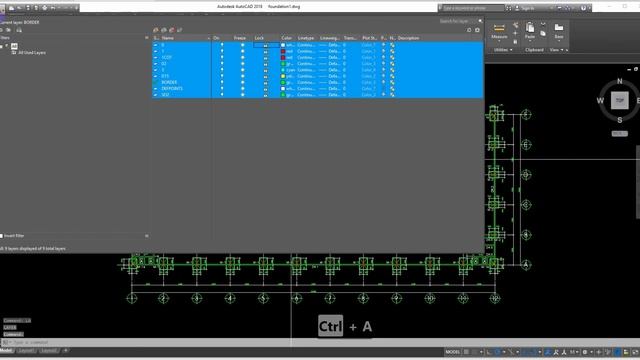Click Customization icon at status bar end

pyautogui.click(x=636, y=352)
